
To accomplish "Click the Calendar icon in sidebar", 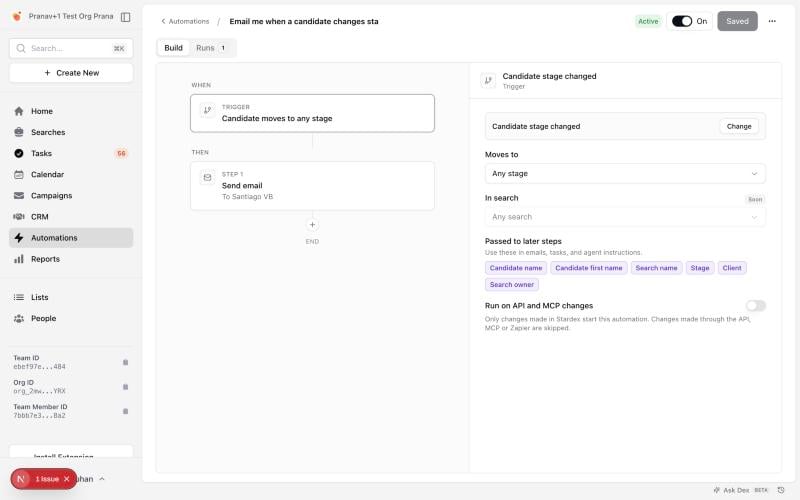I will 19,174.
